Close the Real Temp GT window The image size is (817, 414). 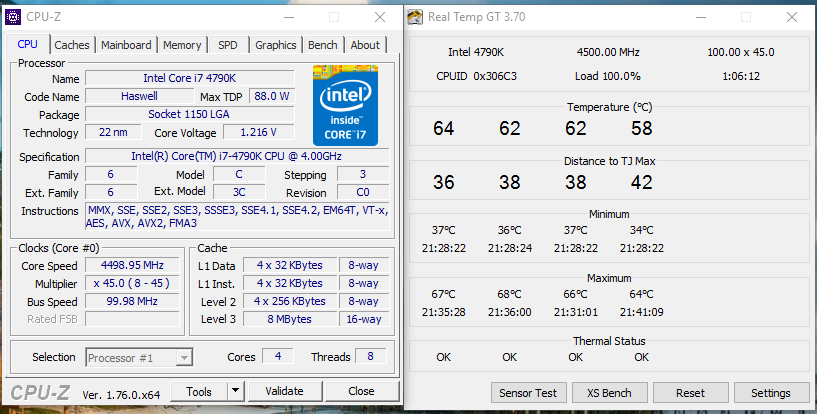tap(792, 17)
